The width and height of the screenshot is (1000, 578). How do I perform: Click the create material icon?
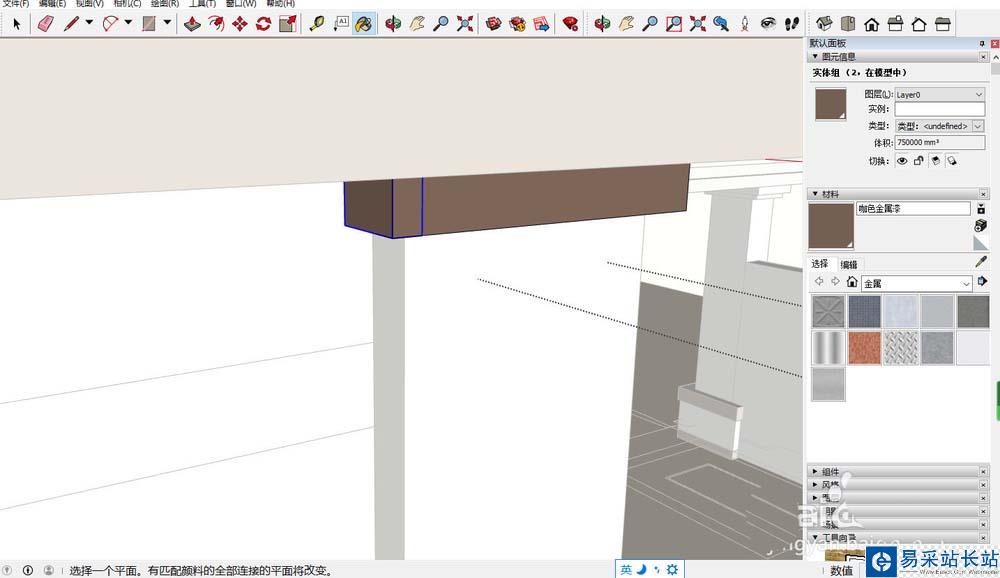(x=981, y=226)
